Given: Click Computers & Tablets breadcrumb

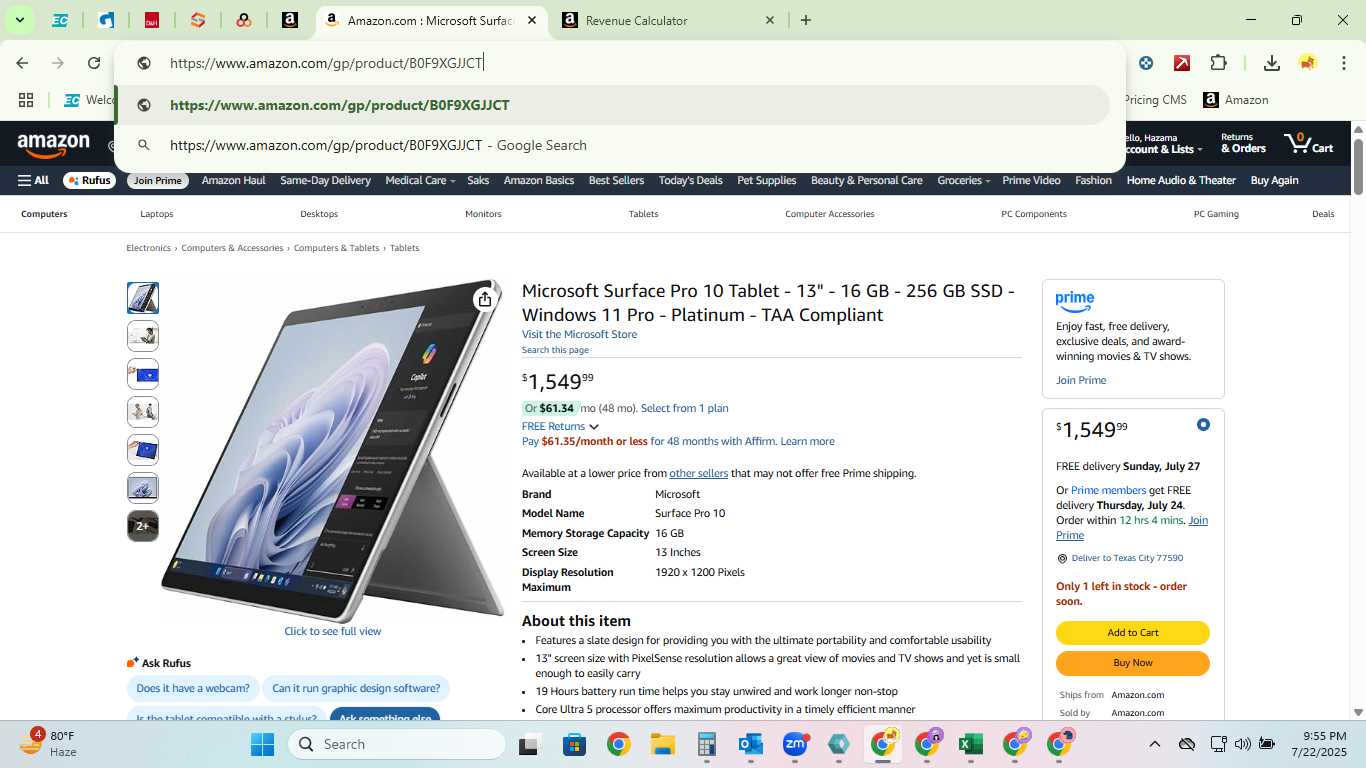Looking at the screenshot, I should point(336,248).
